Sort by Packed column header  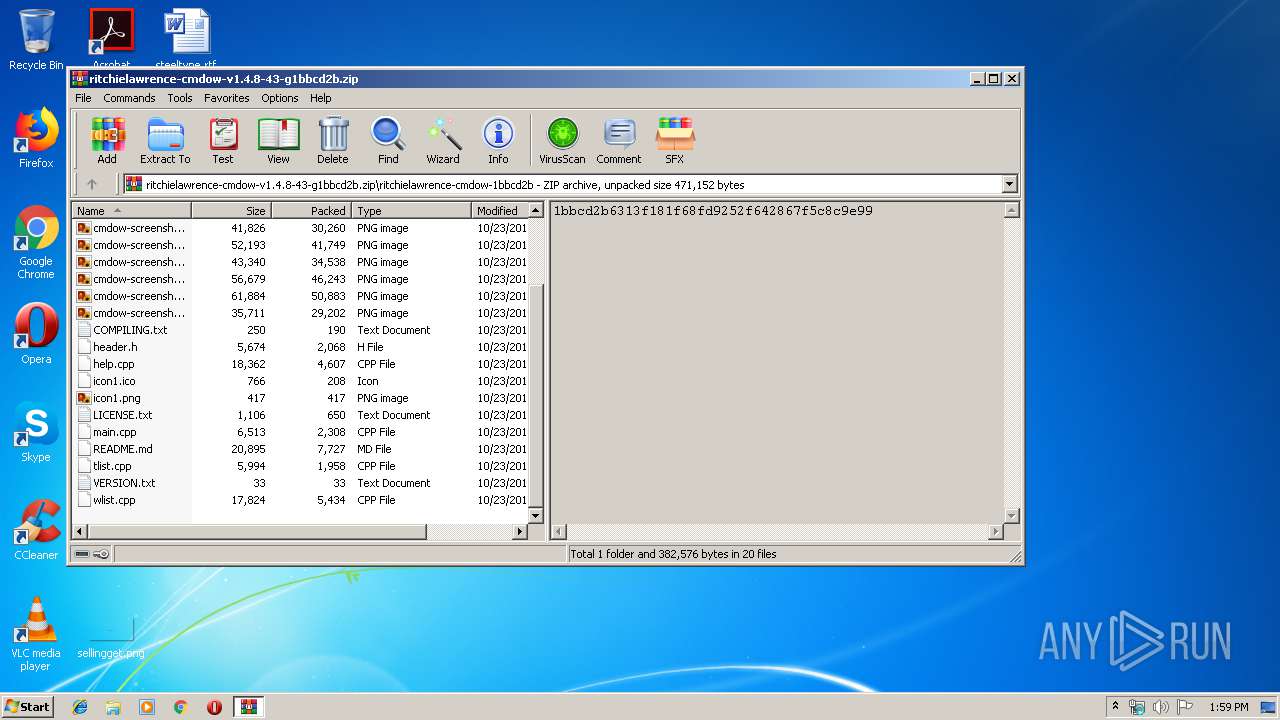point(312,211)
